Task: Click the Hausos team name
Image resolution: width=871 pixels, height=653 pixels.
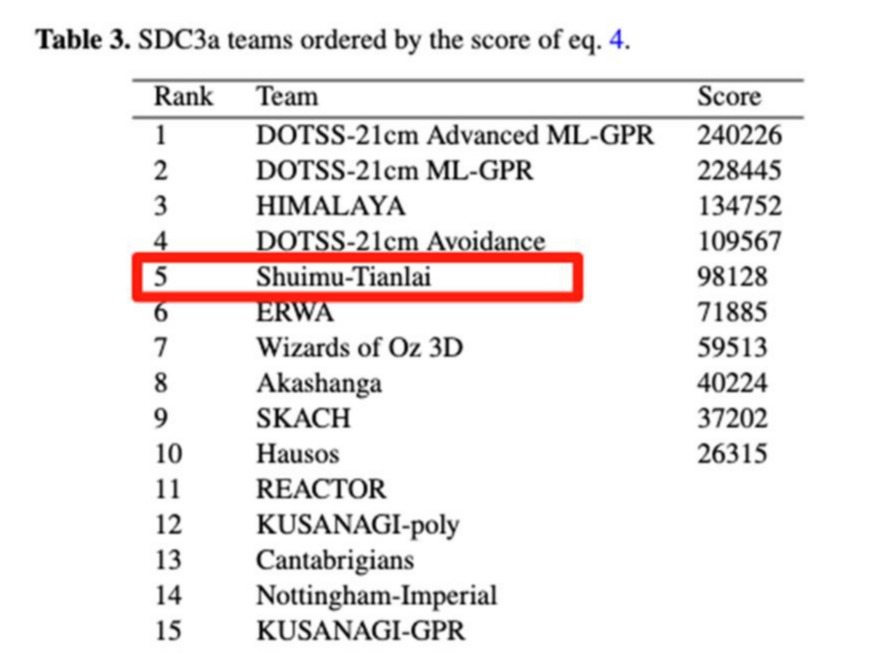Action: [297, 454]
